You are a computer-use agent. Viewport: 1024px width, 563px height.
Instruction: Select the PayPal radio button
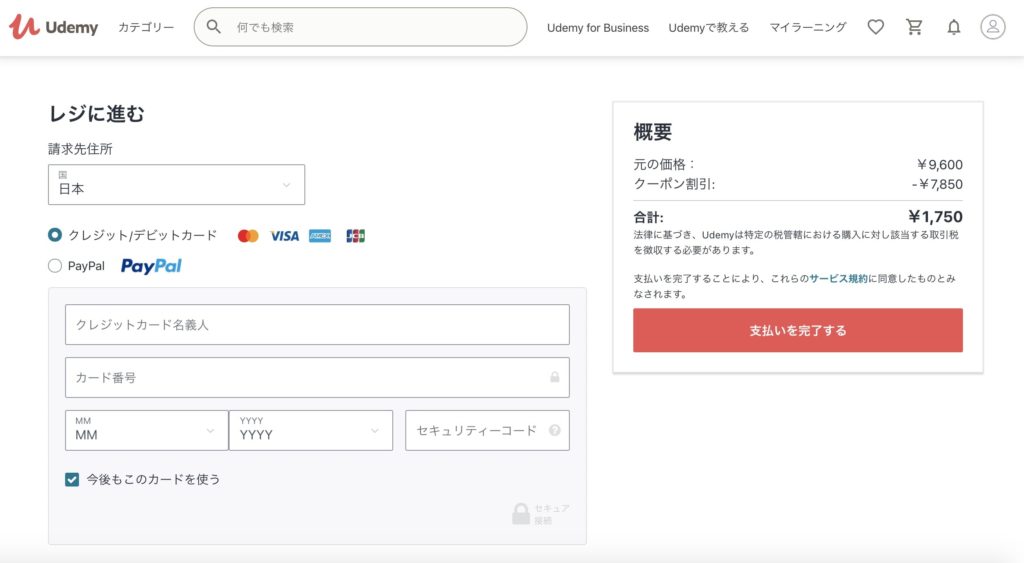[x=55, y=266]
